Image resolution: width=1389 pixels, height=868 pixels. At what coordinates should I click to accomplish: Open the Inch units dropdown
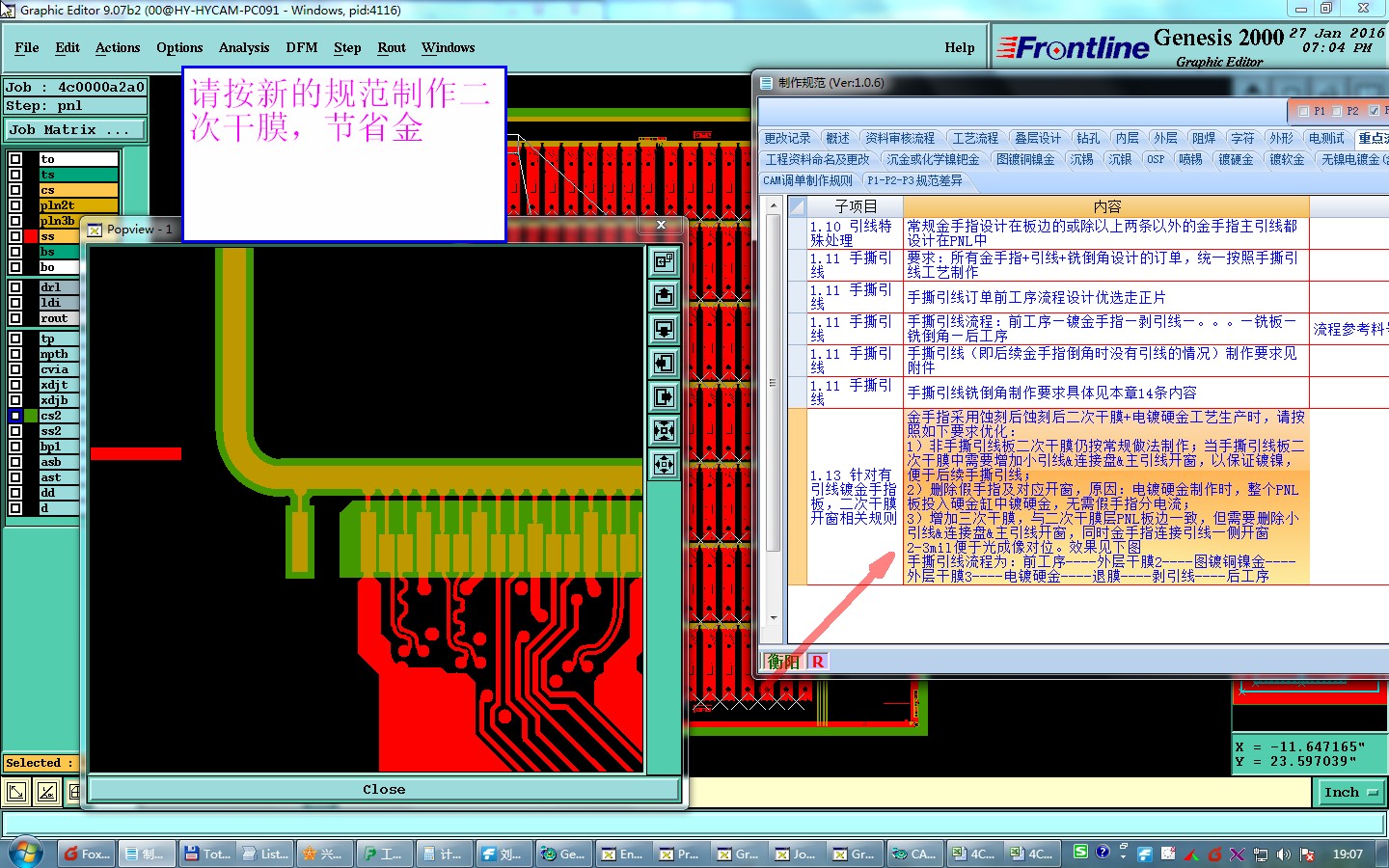pyautogui.click(x=1349, y=793)
